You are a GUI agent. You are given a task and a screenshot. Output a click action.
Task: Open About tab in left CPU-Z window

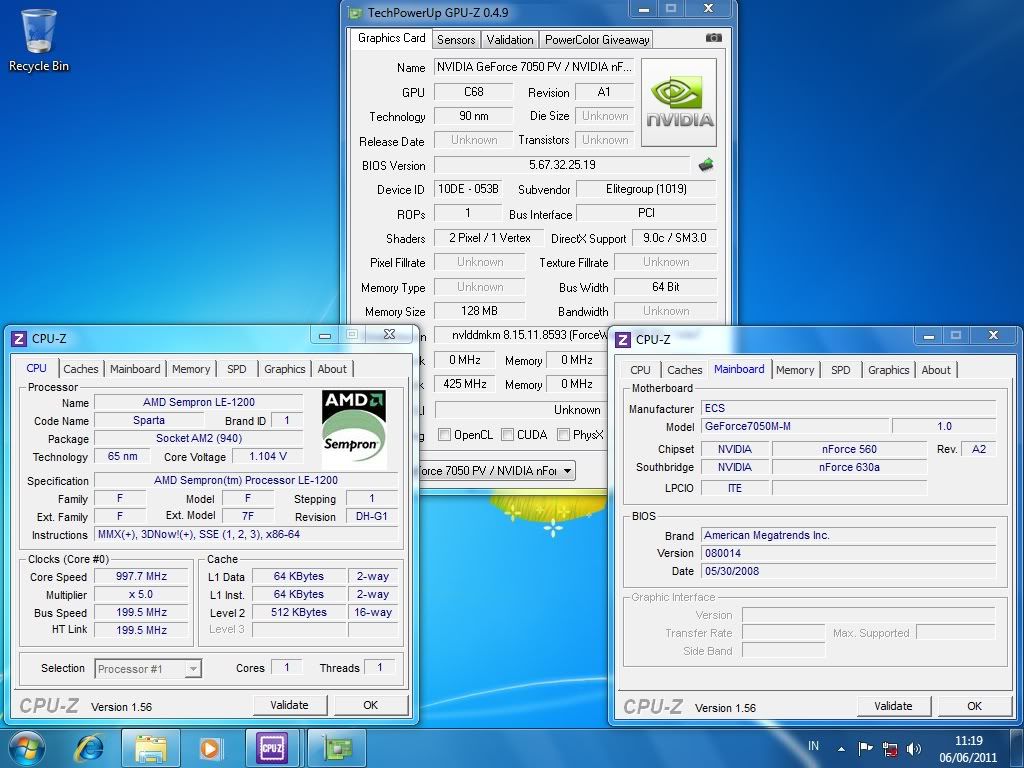coord(332,369)
